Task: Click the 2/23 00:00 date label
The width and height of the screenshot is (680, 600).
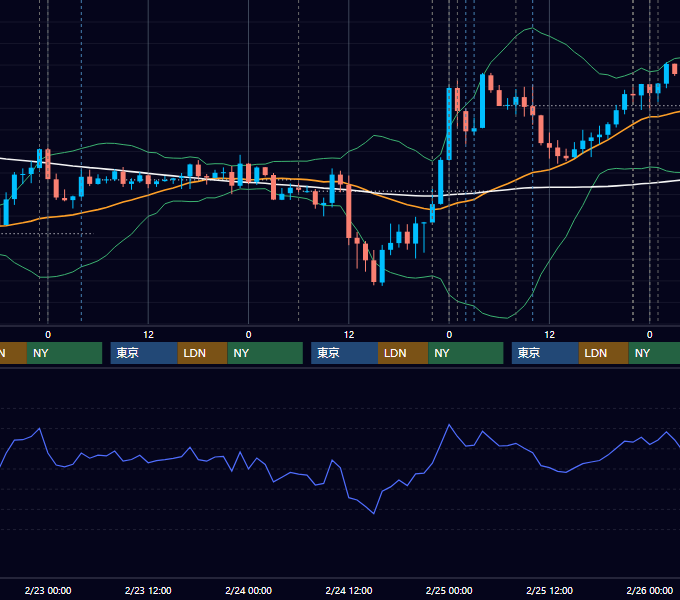Action: point(48,590)
